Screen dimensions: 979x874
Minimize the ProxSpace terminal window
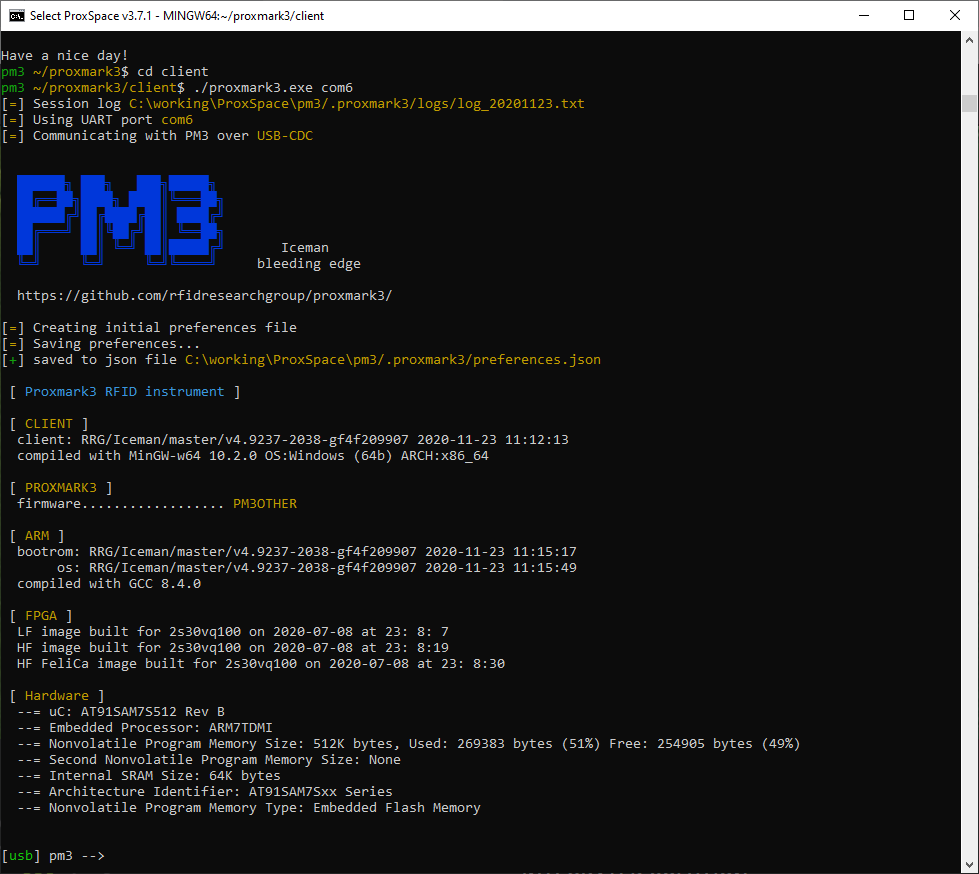[861, 16]
